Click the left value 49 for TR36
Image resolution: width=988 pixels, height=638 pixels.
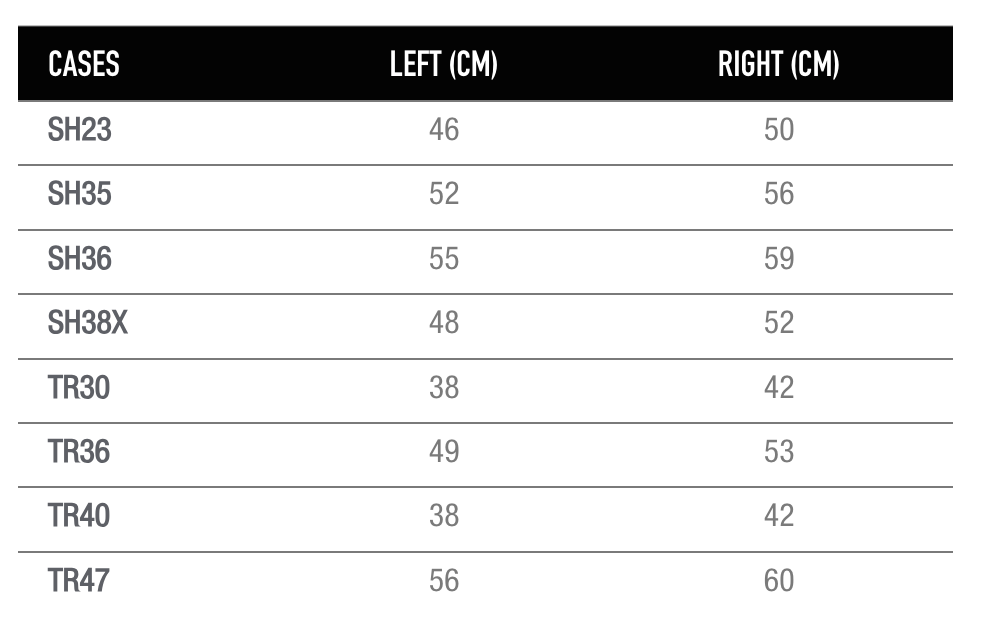click(444, 452)
